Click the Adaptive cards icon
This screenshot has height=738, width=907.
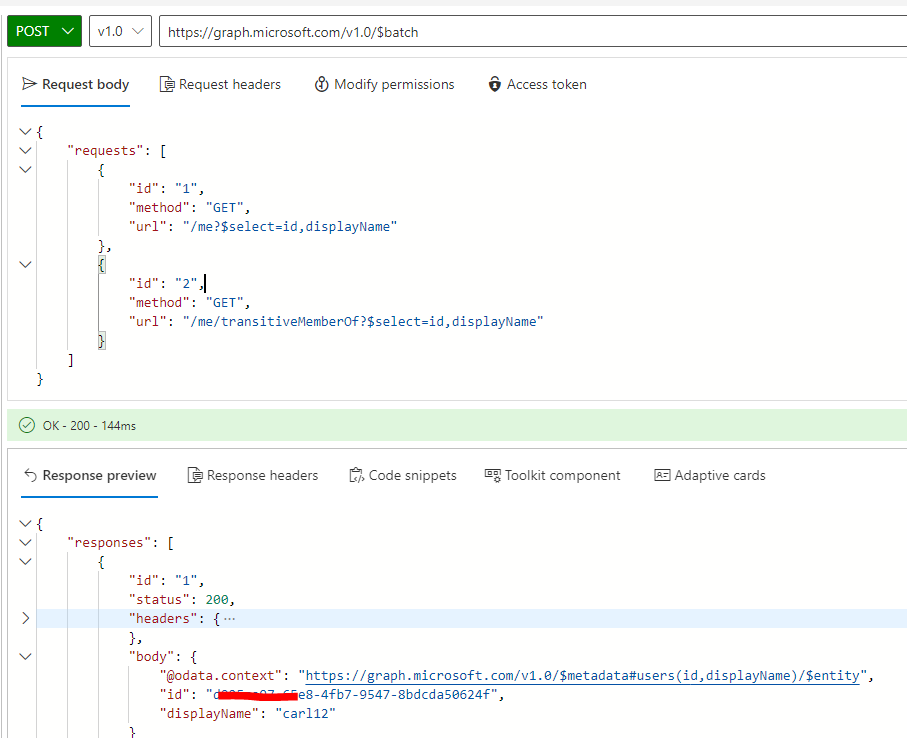pos(662,475)
